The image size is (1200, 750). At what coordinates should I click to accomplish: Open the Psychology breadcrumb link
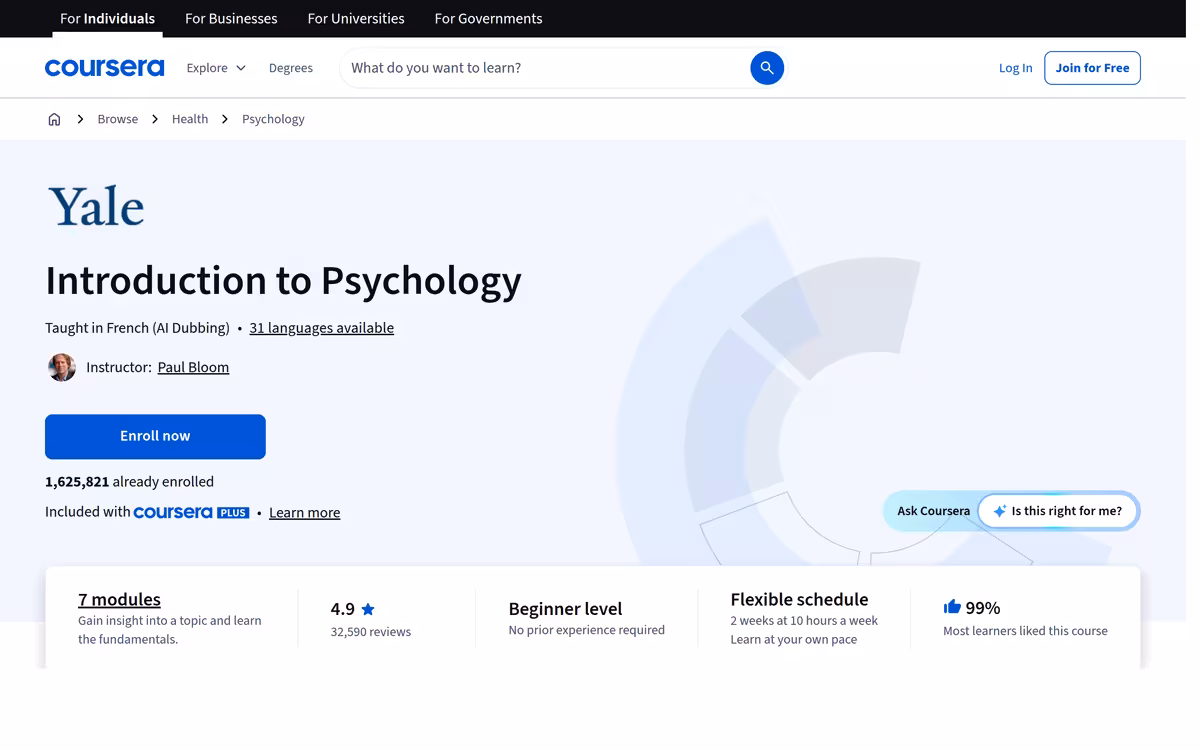(x=273, y=119)
